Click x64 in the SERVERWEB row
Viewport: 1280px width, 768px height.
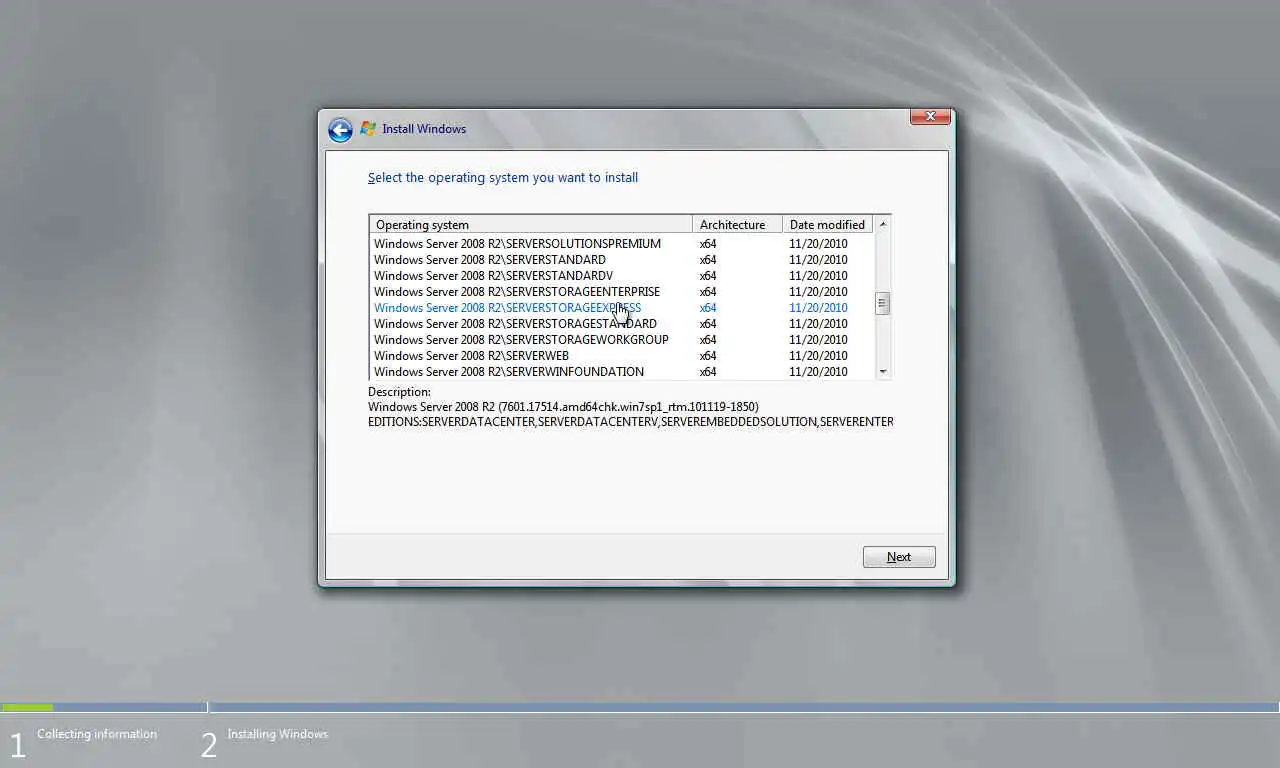708,356
